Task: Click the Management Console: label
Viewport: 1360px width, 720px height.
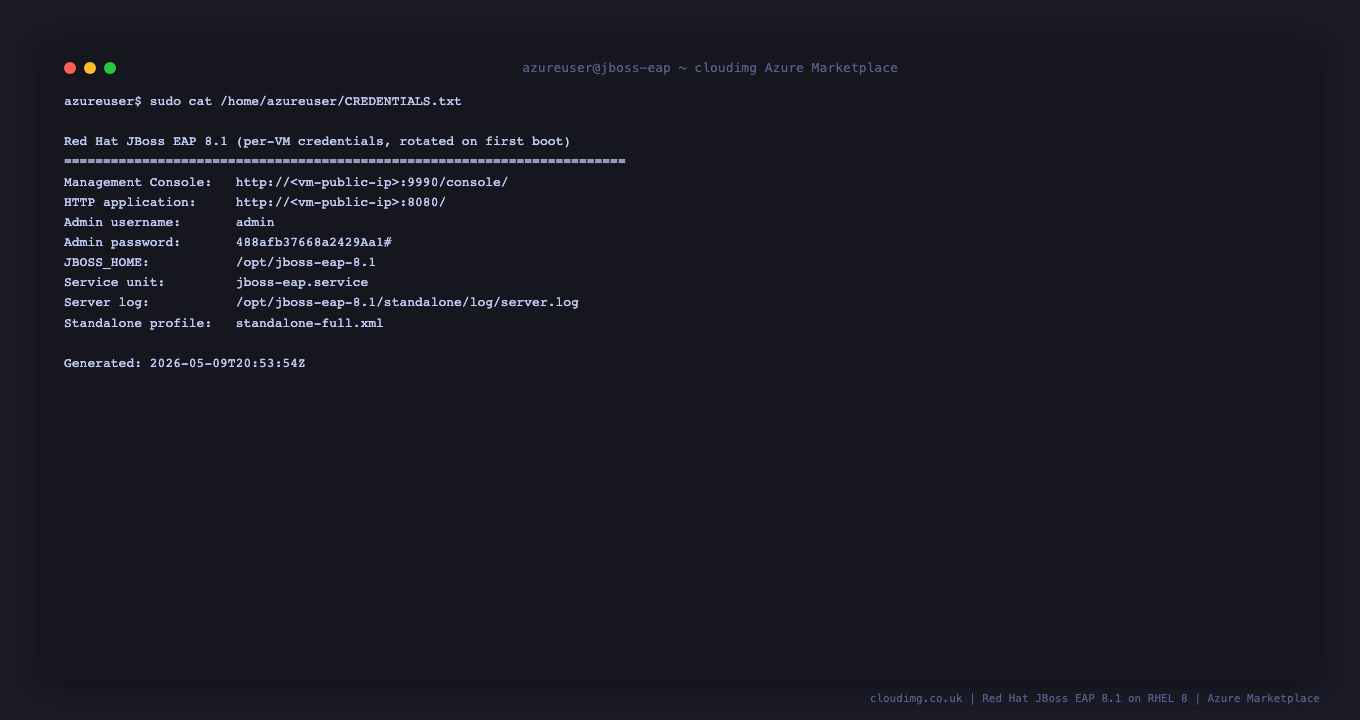Action: pos(138,182)
